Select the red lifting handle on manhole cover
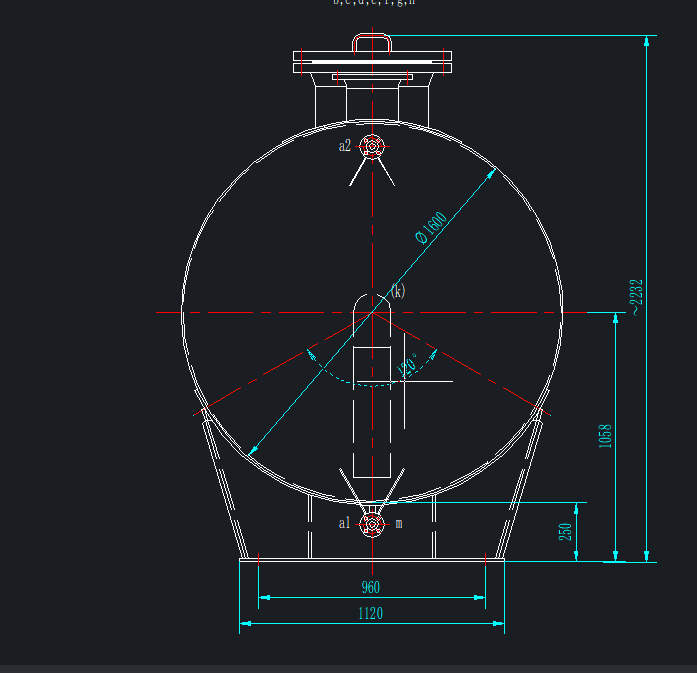697x673 pixels. pyautogui.click(x=372, y=44)
